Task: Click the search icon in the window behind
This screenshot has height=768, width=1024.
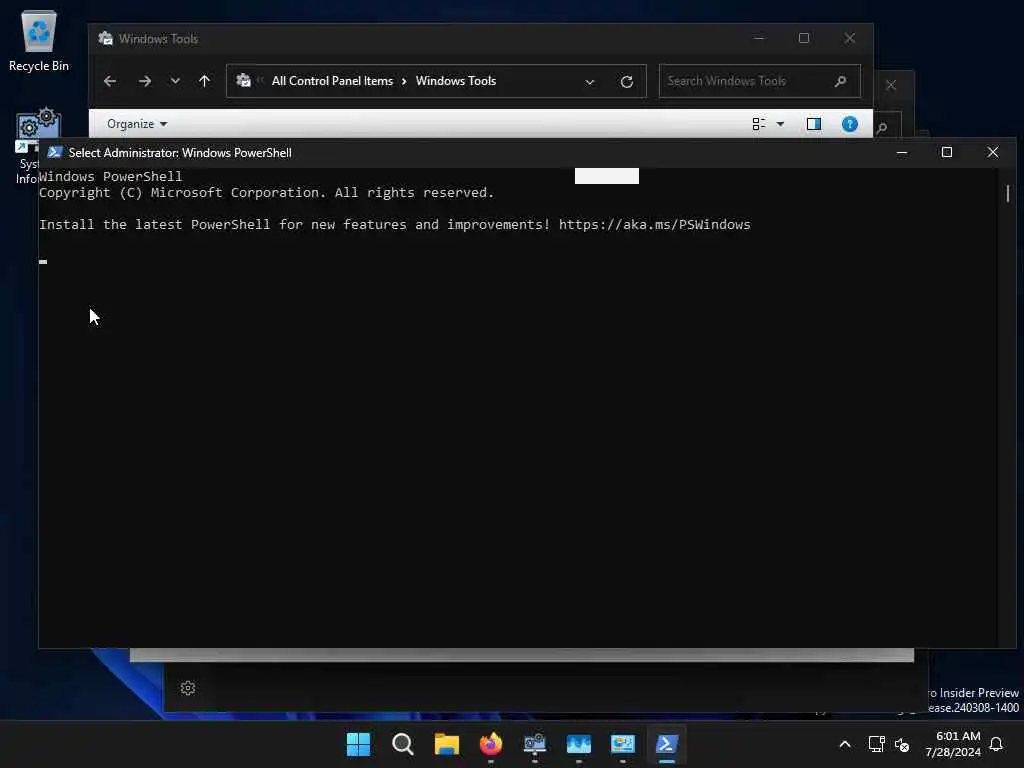Action: tap(883, 128)
